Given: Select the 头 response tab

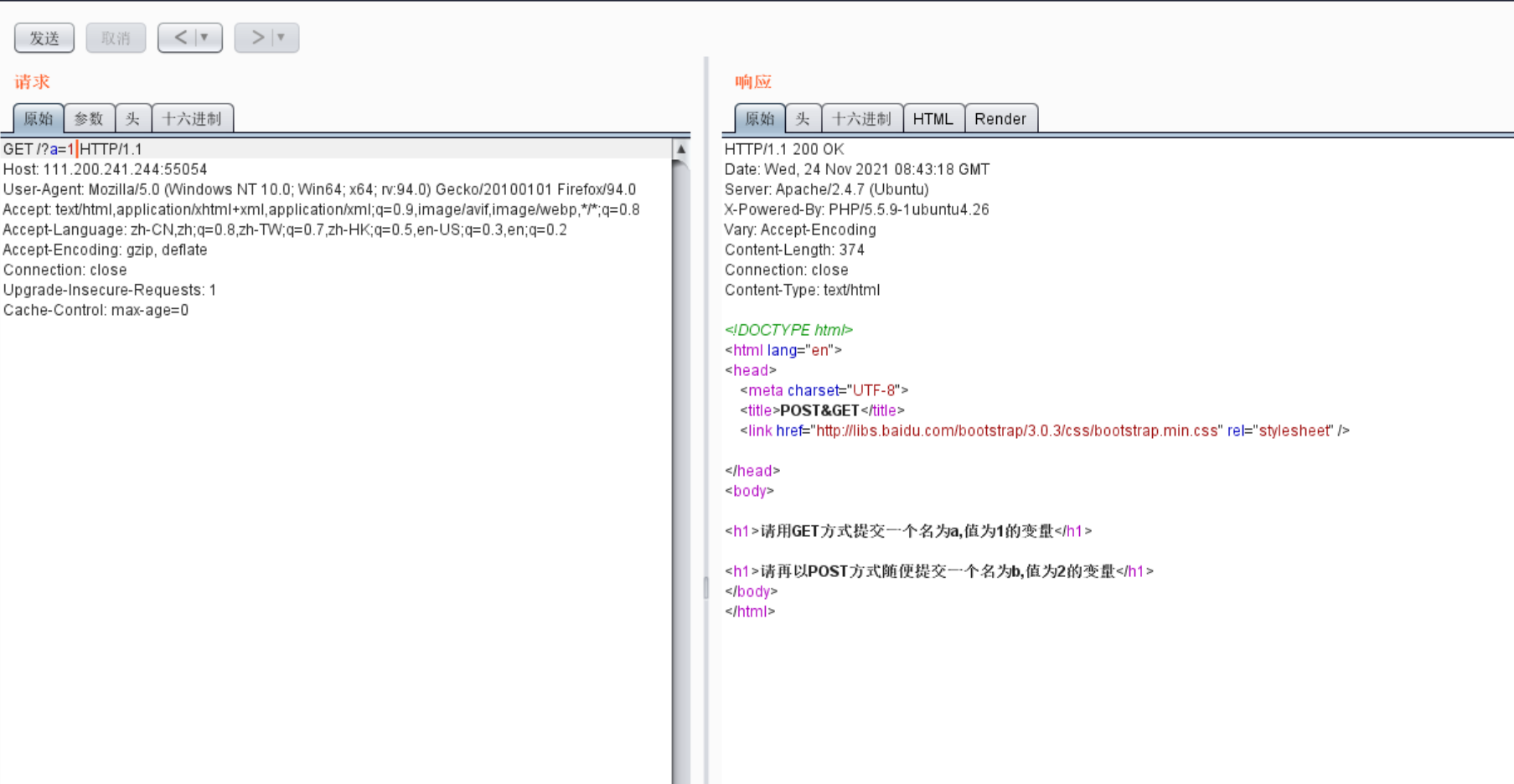Looking at the screenshot, I should [802, 118].
